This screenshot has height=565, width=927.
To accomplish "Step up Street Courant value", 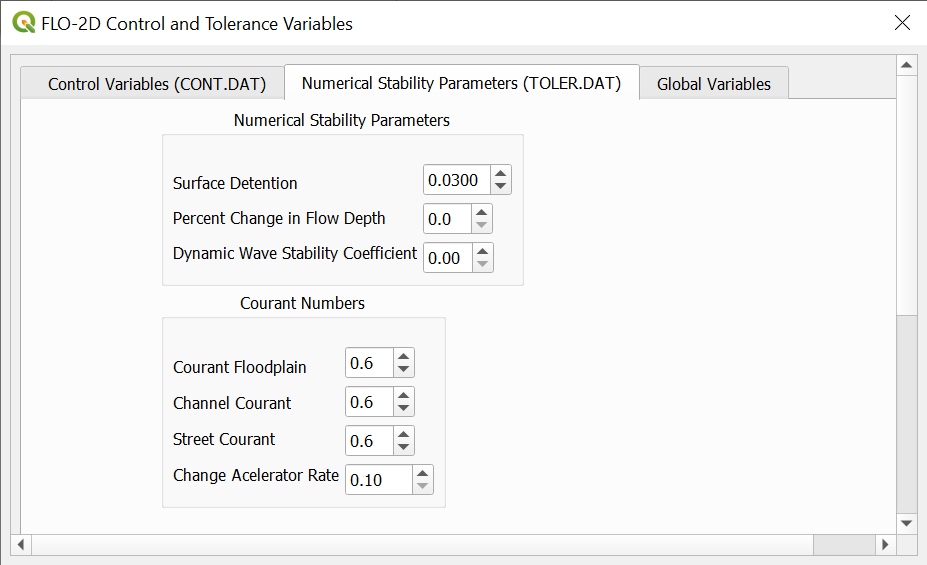I will (403, 433).
